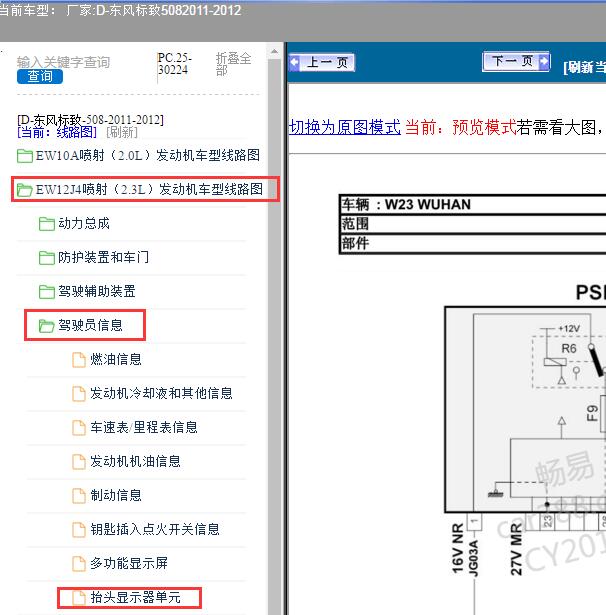Viewport: 606px width, 615px height.
Task: Open 车速表/里程表信息 diagram
Action: tap(135, 428)
